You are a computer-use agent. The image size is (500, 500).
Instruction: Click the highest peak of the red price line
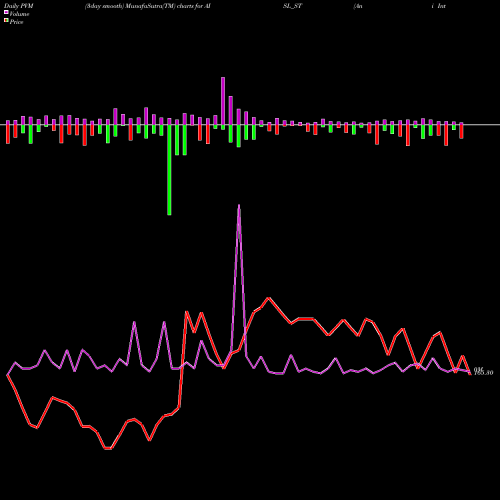[269, 298]
